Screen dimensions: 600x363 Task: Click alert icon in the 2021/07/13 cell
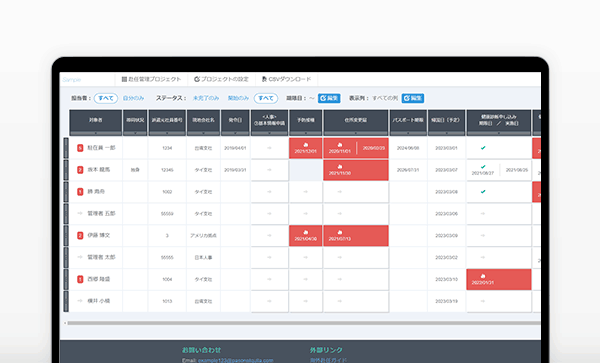pyautogui.click(x=339, y=232)
